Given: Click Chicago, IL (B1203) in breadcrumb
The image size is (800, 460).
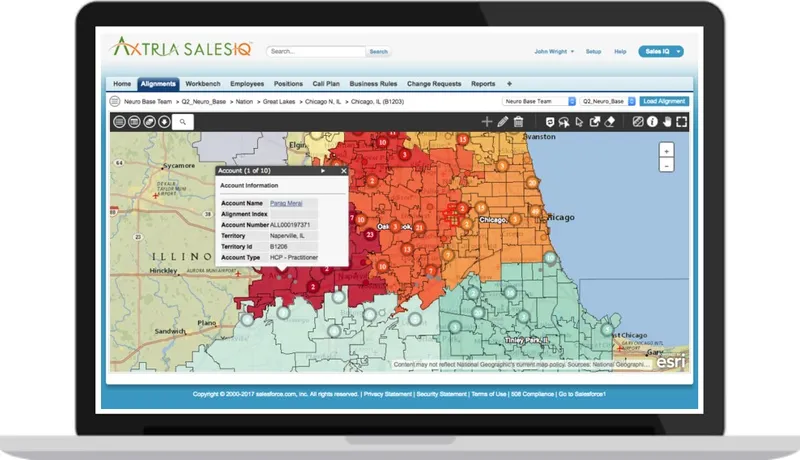Looking at the screenshot, I should (378, 101).
